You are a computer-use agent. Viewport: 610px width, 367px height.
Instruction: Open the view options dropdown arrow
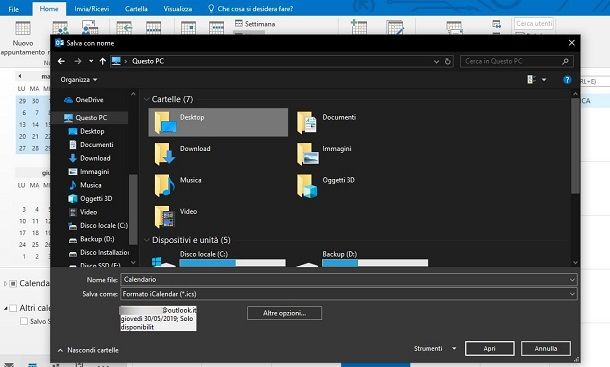544,80
